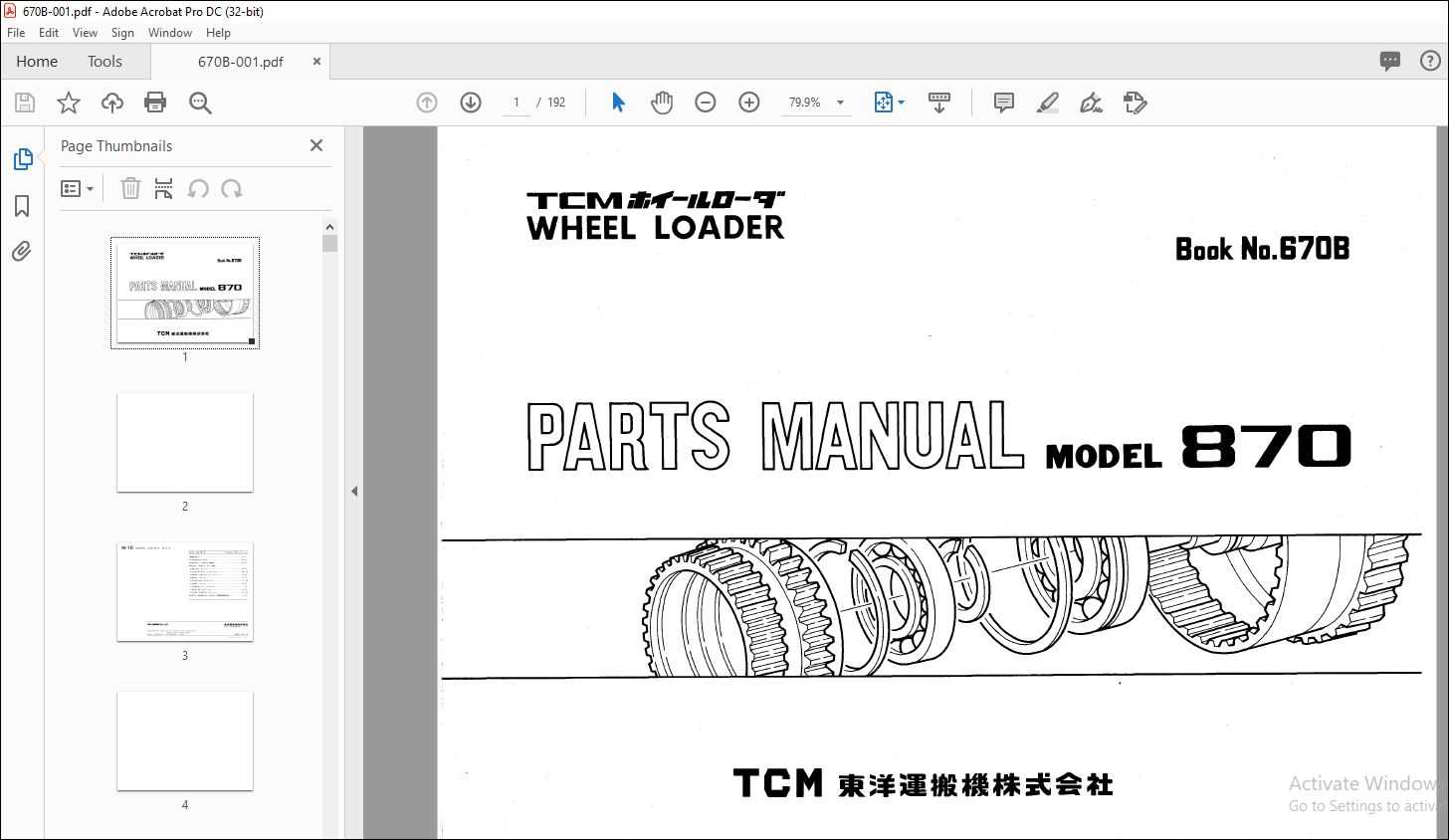1449x840 pixels.
Task: Open the Window menu
Action: (x=170, y=33)
